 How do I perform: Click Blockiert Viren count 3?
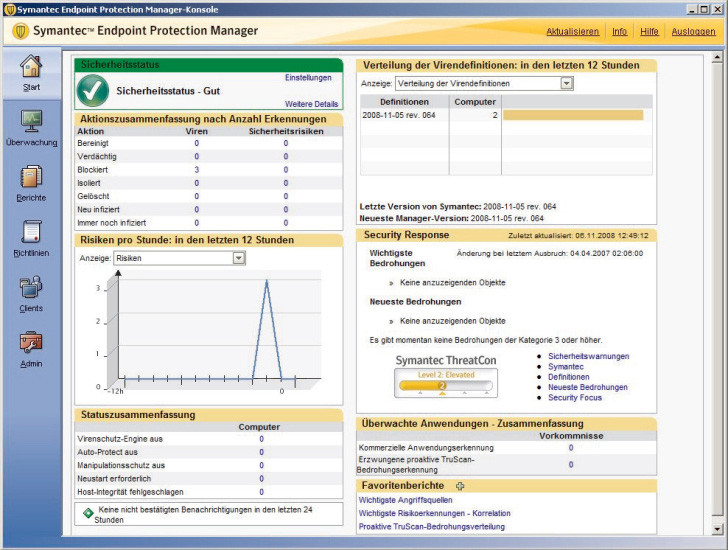point(196,170)
